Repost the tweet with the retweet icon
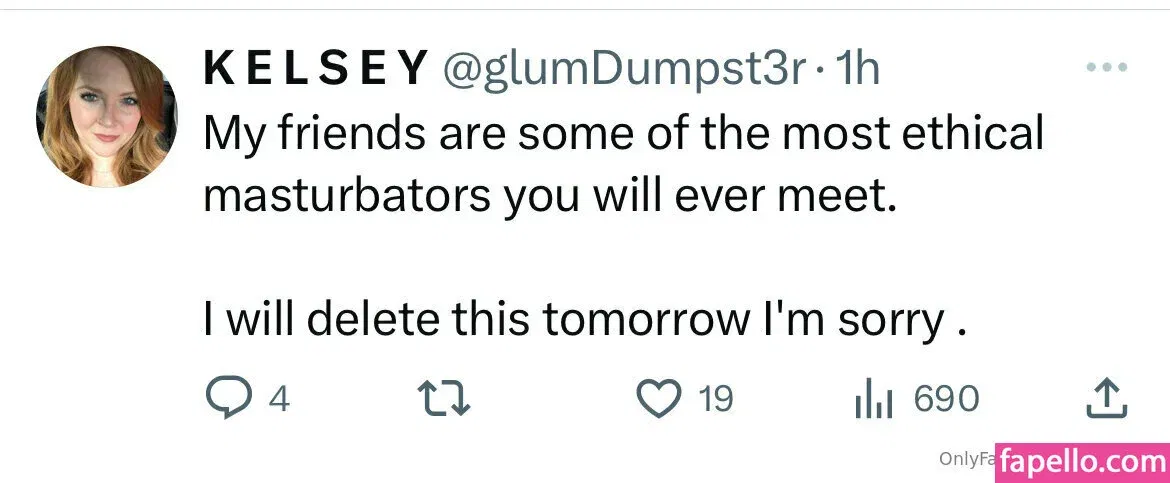The width and height of the screenshot is (1170, 483). pyautogui.click(x=443, y=400)
